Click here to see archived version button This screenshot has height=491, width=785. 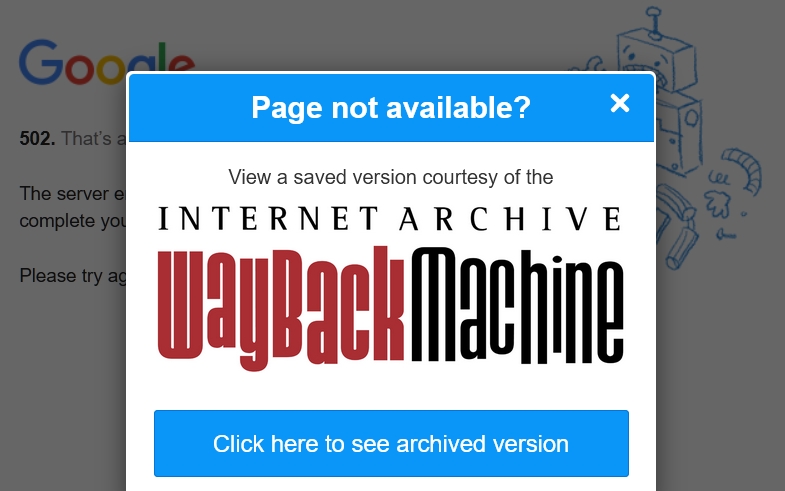(x=391, y=443)
